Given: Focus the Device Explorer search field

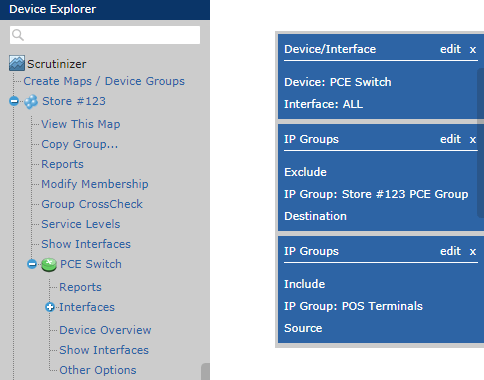Looking at the screenshot, I should tap(105, 35).
